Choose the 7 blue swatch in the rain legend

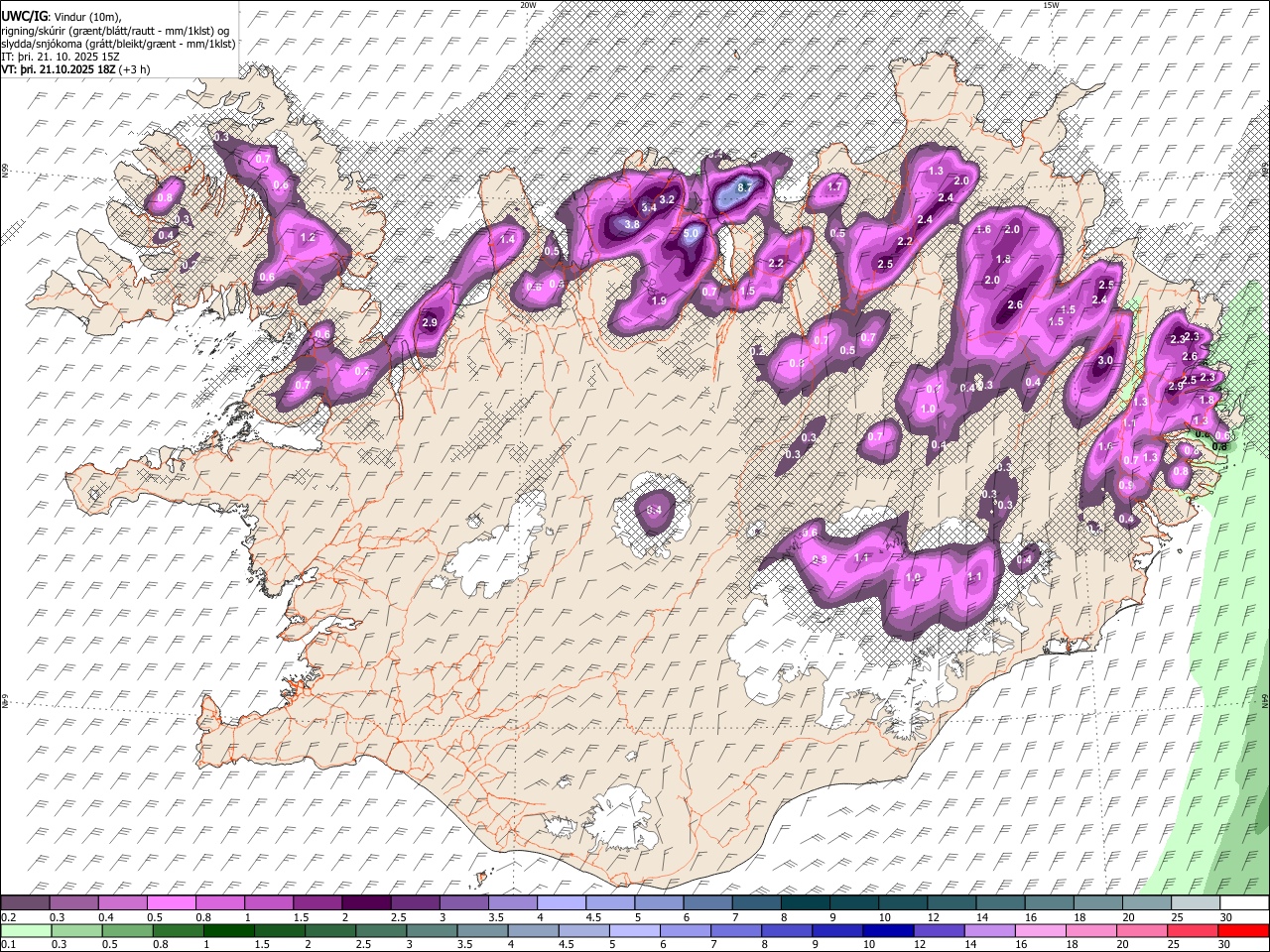click(735, 930)
